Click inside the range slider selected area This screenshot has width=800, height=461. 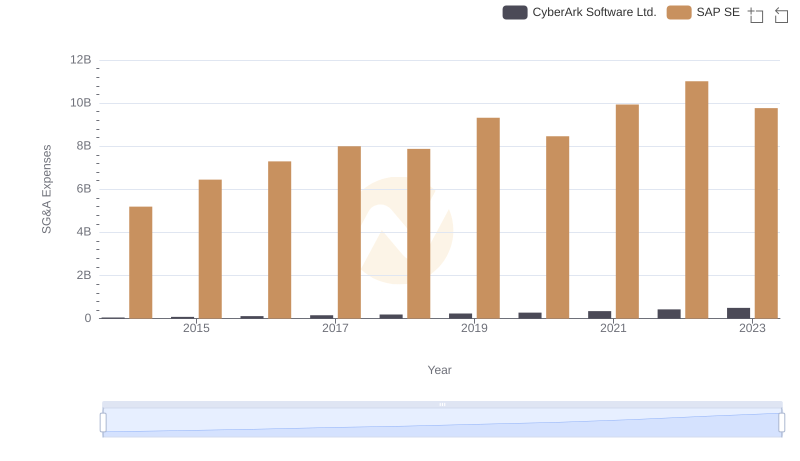[x=442, y=423]
